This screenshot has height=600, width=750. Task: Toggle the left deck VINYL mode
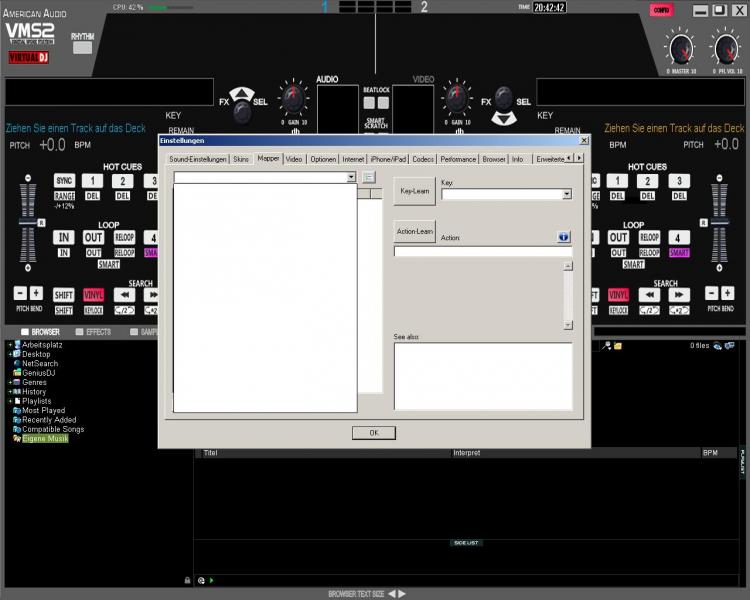pyautogui.click(x=93, y=295)
